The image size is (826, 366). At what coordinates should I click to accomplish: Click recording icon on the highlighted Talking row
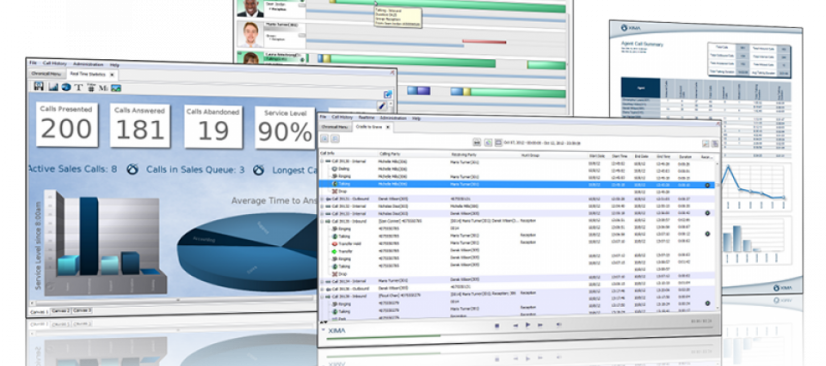coord(707,185)
